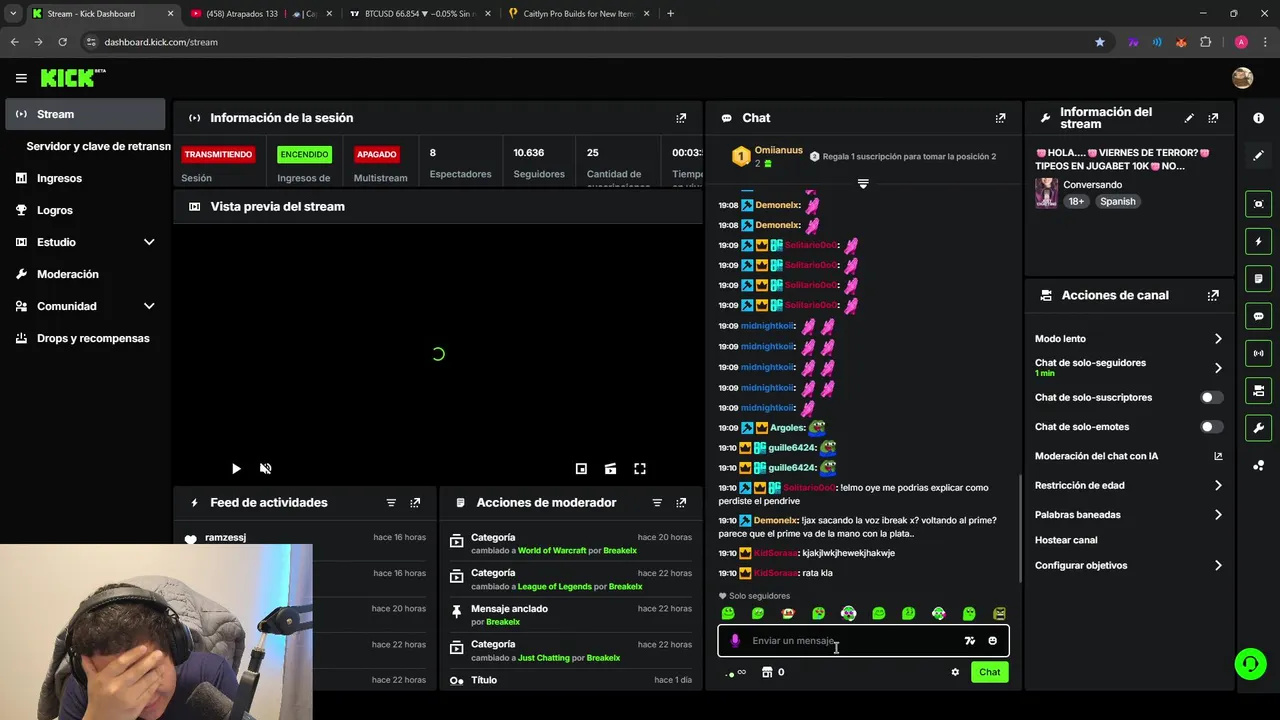
Task: Switch to the Caitlyn Pro Builds browser tab
Action: click(578, 14)
